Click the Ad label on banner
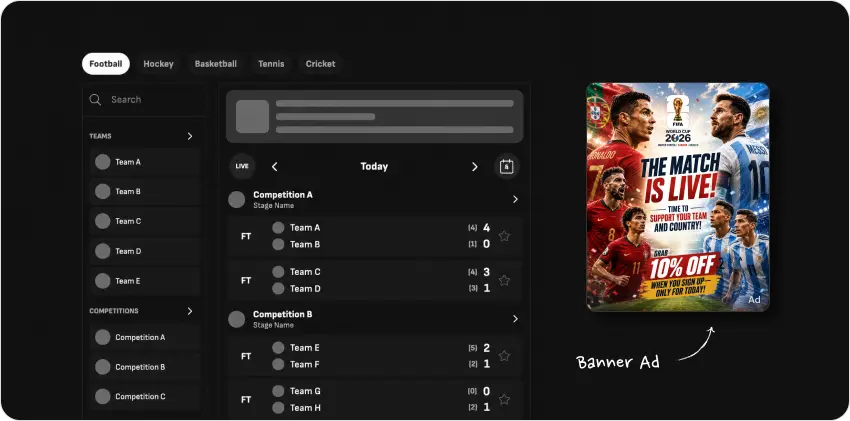Image resolution: width=850 pixels, height=421 pixels. [x=754, y=300]
